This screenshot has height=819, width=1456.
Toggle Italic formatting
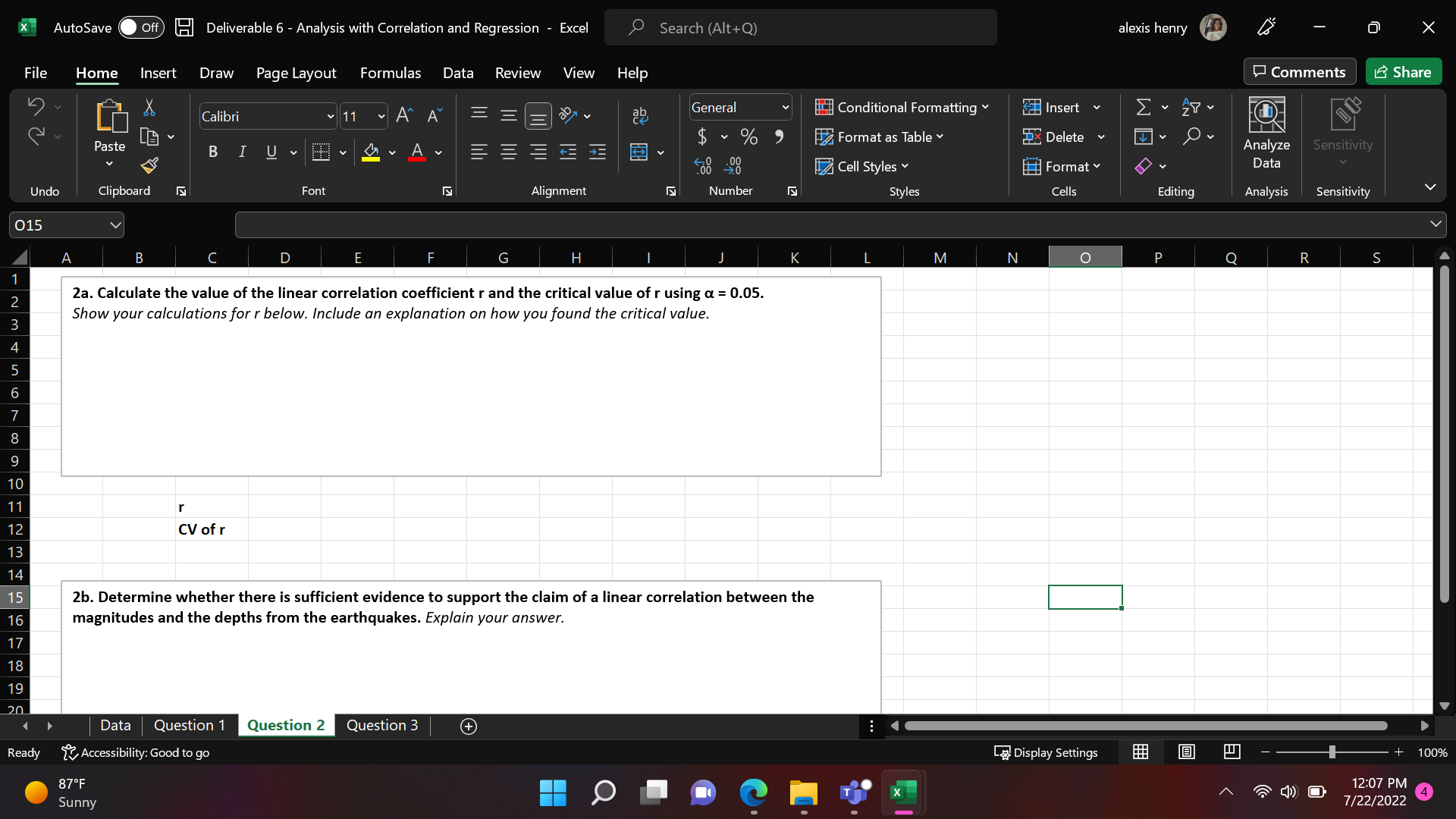click(242, 152)
